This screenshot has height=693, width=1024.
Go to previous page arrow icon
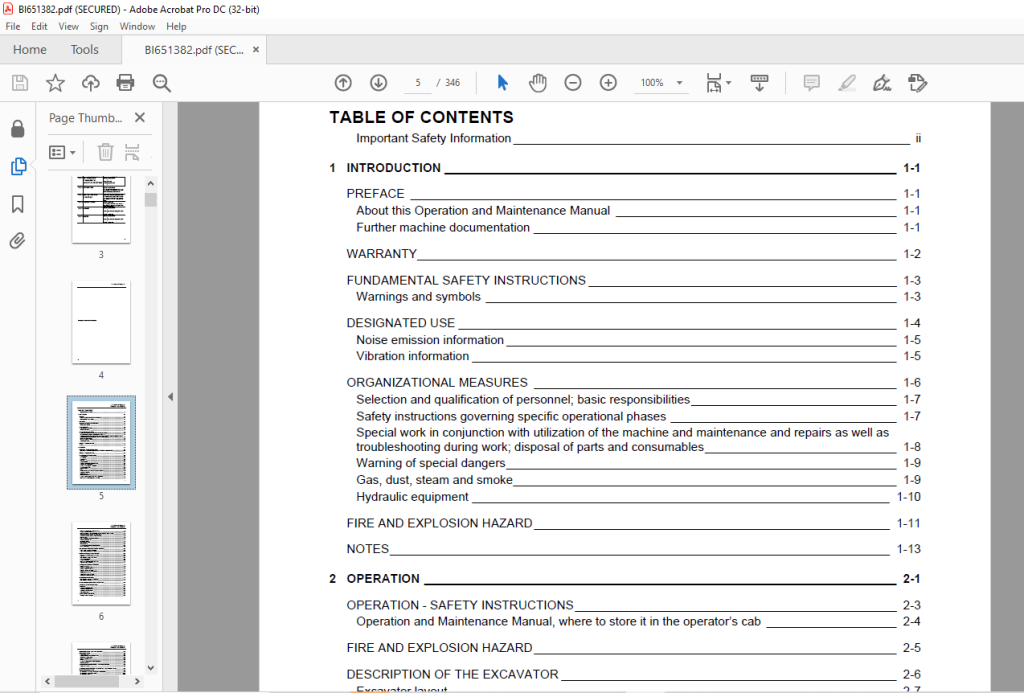click(x=343, y=83)
